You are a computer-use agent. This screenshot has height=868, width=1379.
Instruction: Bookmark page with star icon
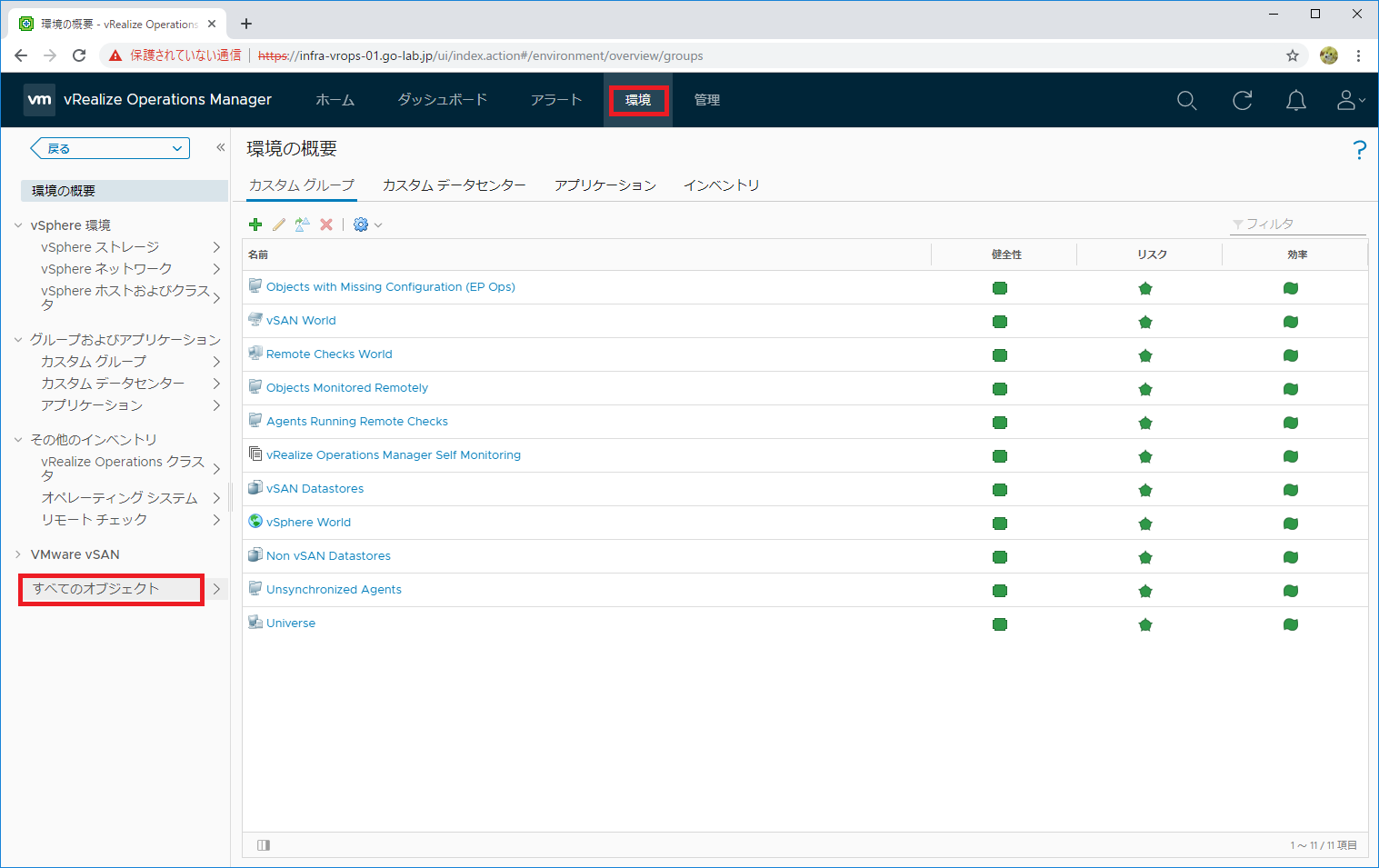click(x=1293, y=55)
